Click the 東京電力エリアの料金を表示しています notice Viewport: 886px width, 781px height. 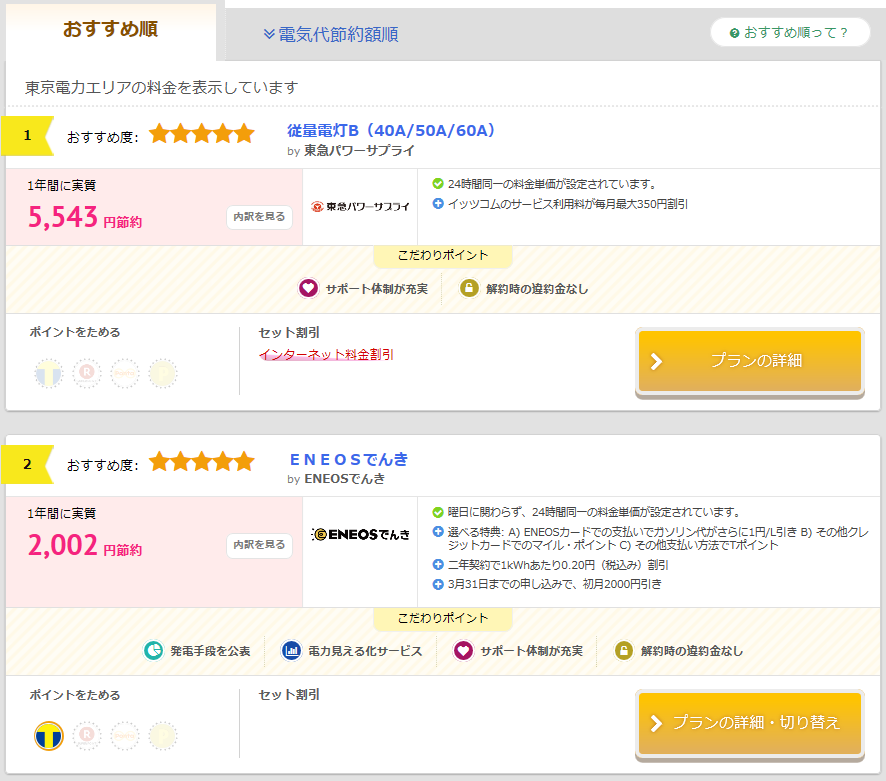(162, 88)
